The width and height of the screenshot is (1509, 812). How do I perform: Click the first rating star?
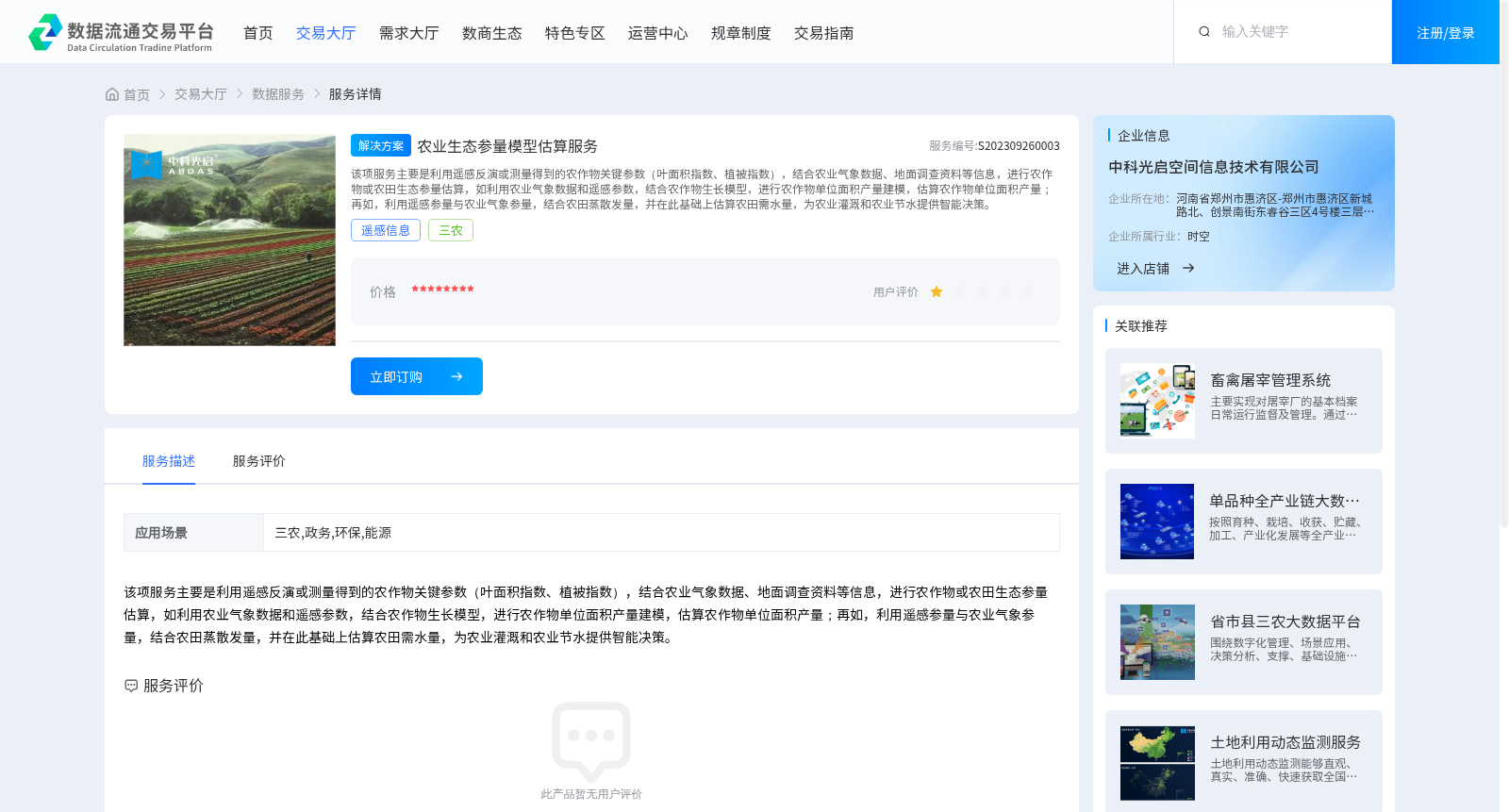[x=937, y=292]
